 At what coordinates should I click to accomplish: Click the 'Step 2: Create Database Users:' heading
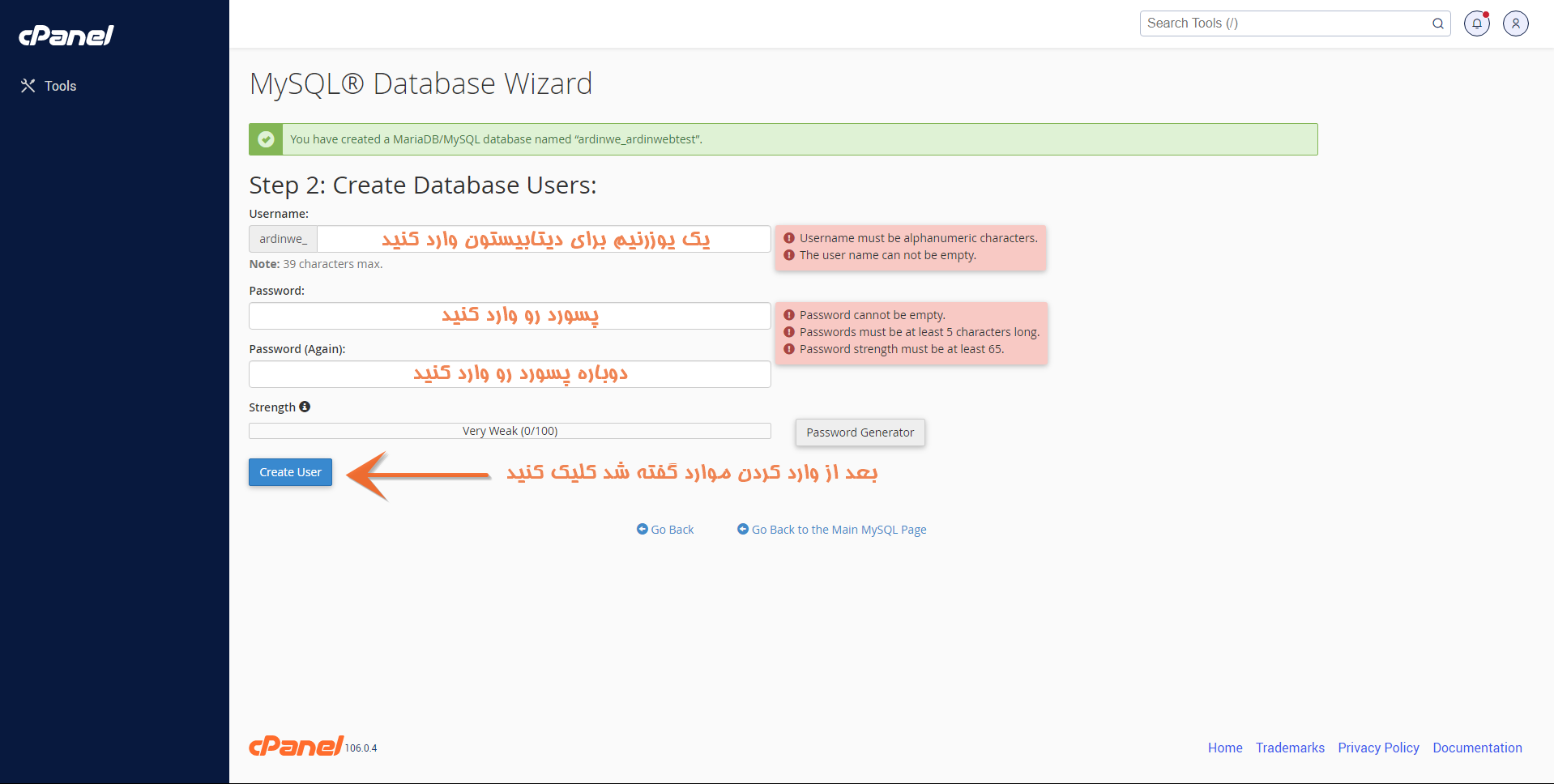pos(423,185)
